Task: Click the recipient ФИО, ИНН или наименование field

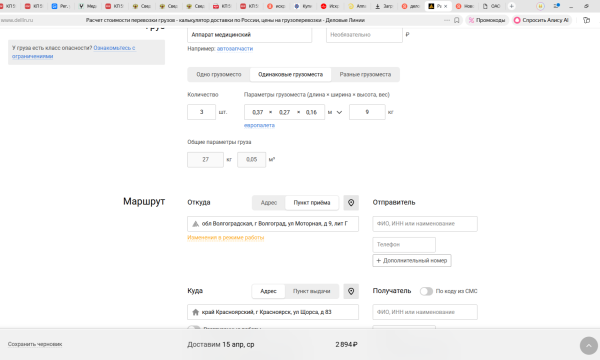Action: click(425, 312)
